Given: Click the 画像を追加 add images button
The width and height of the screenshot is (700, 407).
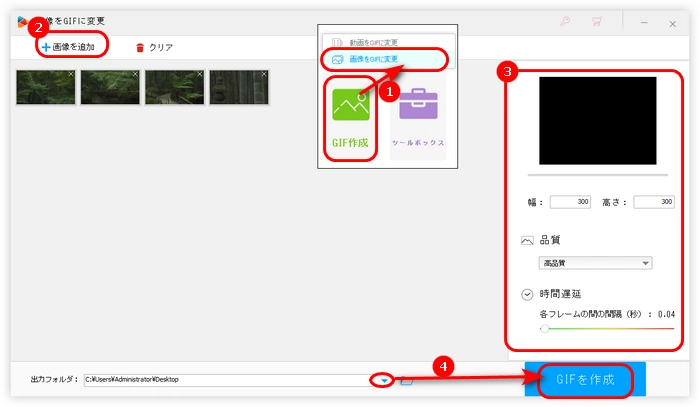Looking at the screenshot, I should click(68, 47).
